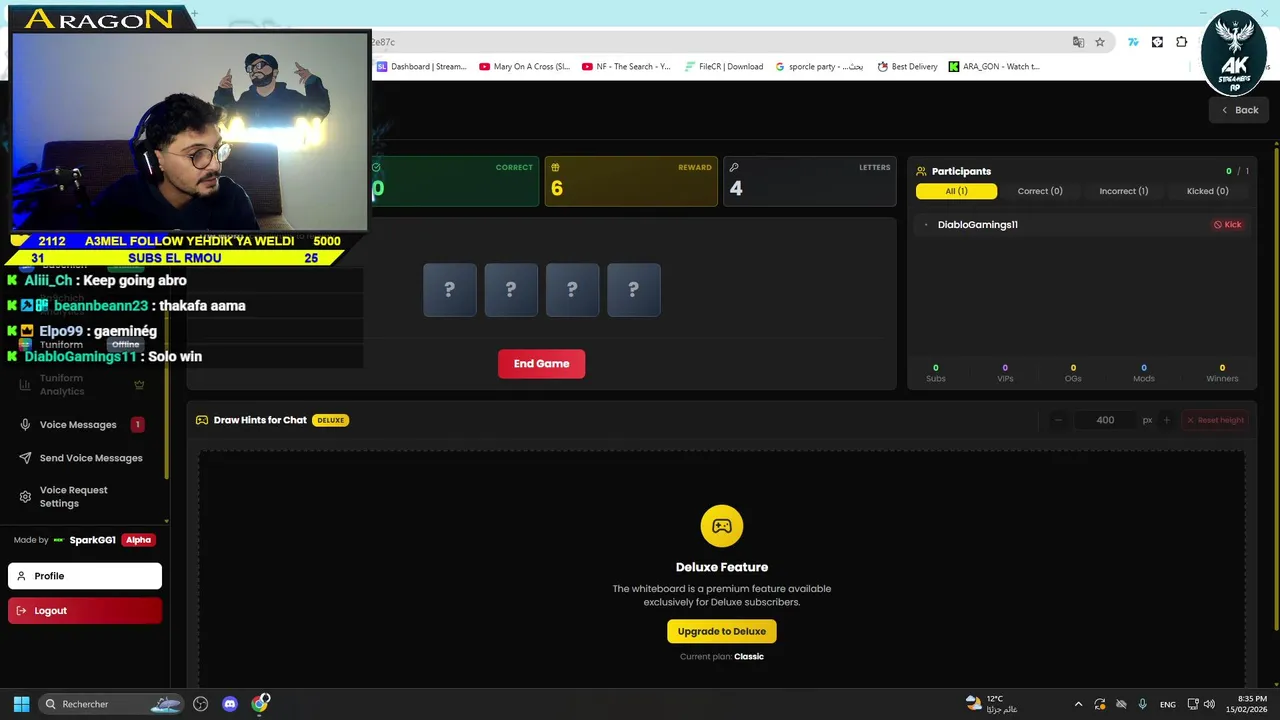Switch to the Kicked (0) tab

1207,191
